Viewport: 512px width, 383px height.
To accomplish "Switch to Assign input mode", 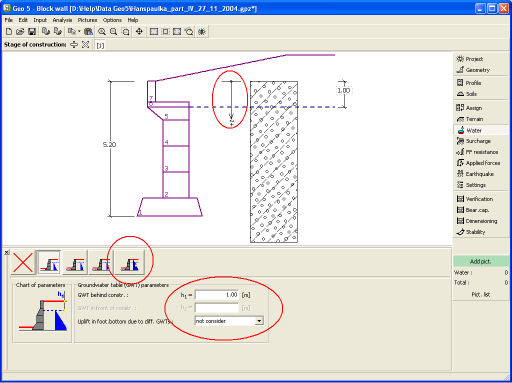I will pos(481,108).
